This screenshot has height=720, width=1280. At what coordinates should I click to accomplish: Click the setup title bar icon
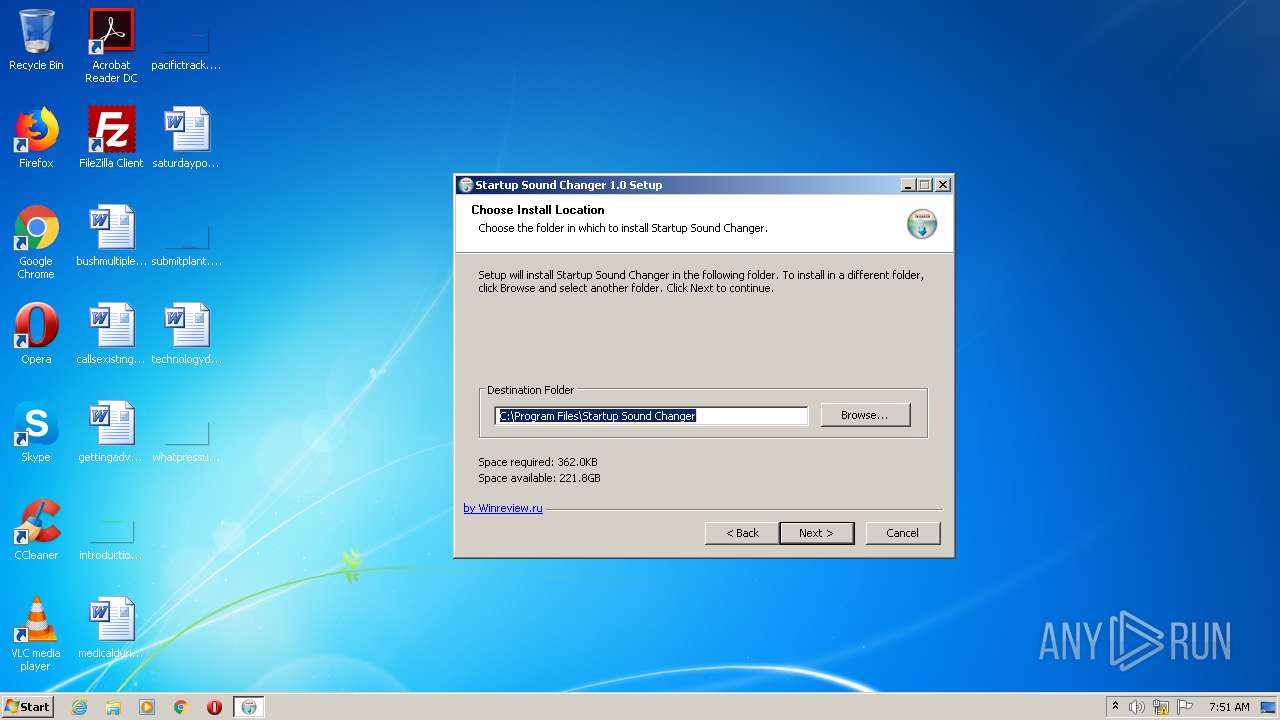click(x=465, y=185)
